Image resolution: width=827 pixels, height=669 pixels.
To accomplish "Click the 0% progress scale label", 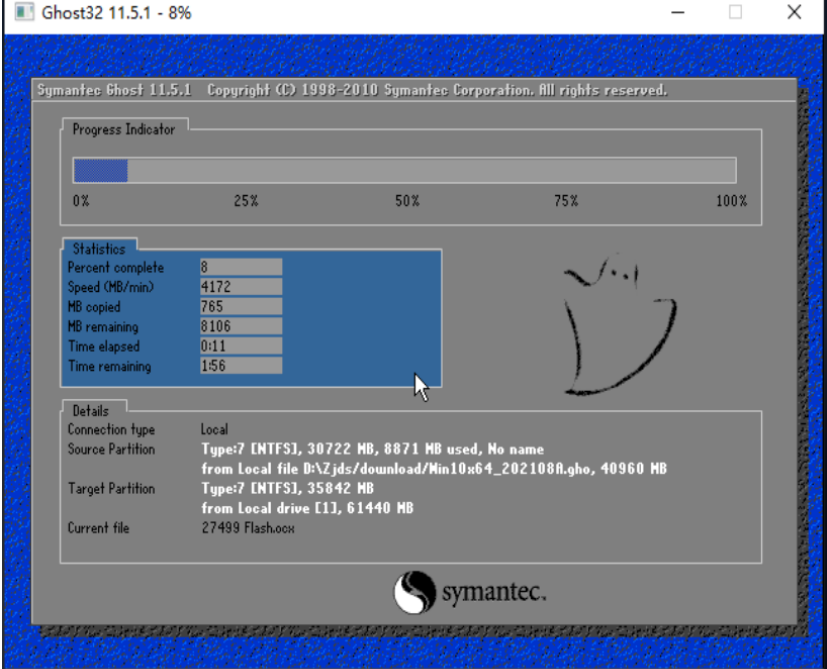I will pyautogui.click(x=81, y=201).
